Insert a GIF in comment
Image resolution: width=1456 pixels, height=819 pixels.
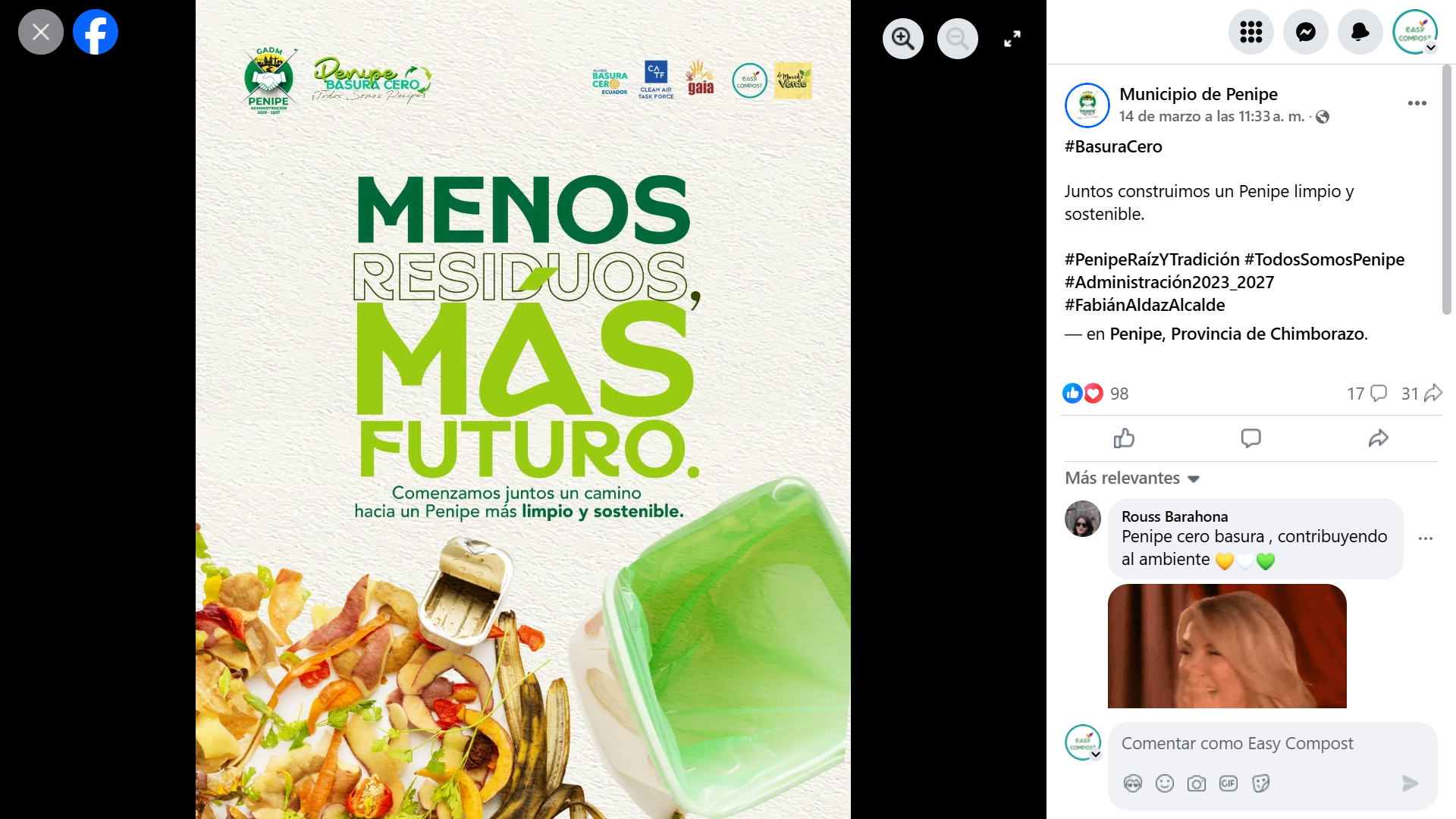click(1228, 783)
